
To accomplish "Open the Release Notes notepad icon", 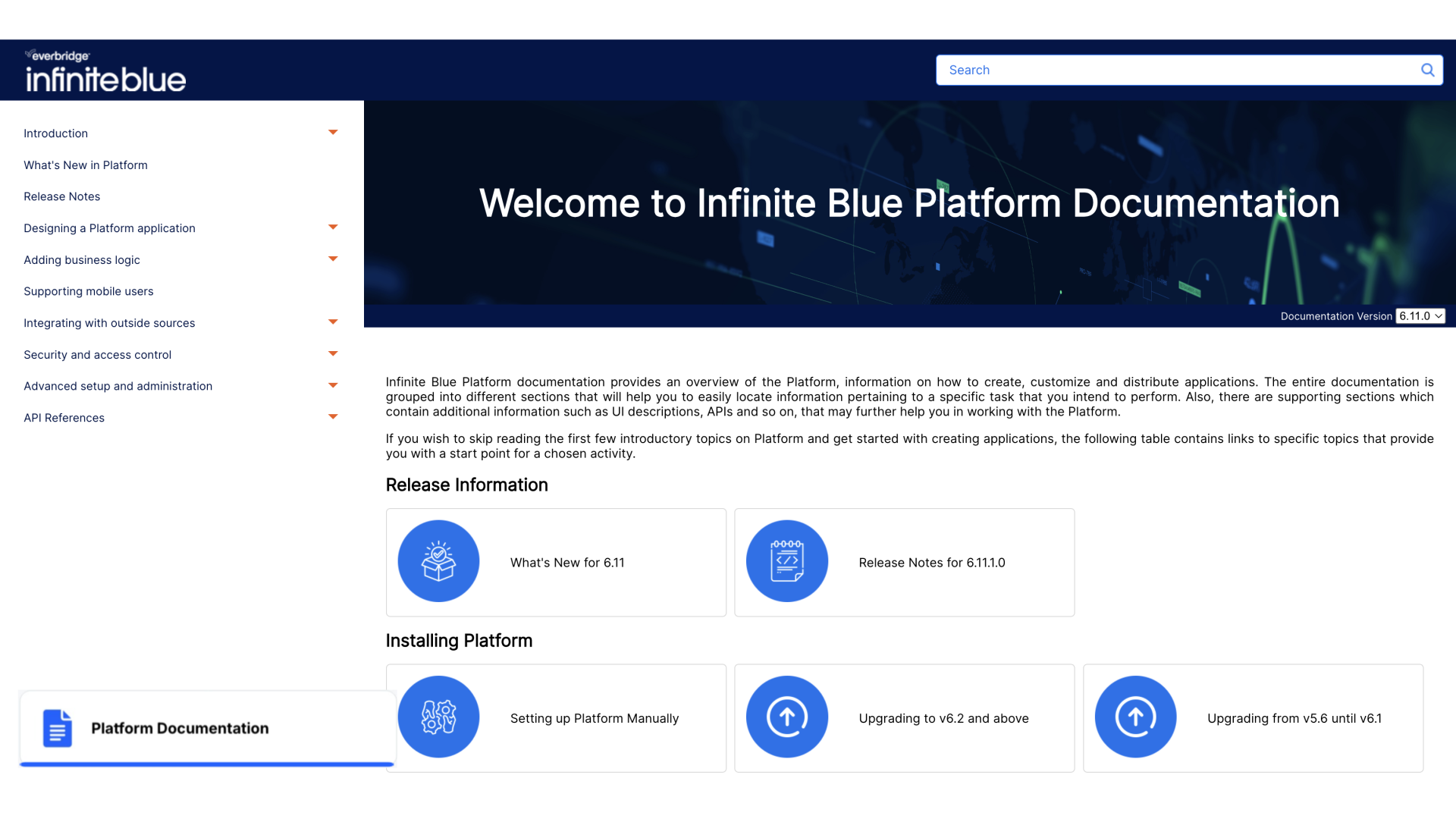I will click(x=787, y=561).
